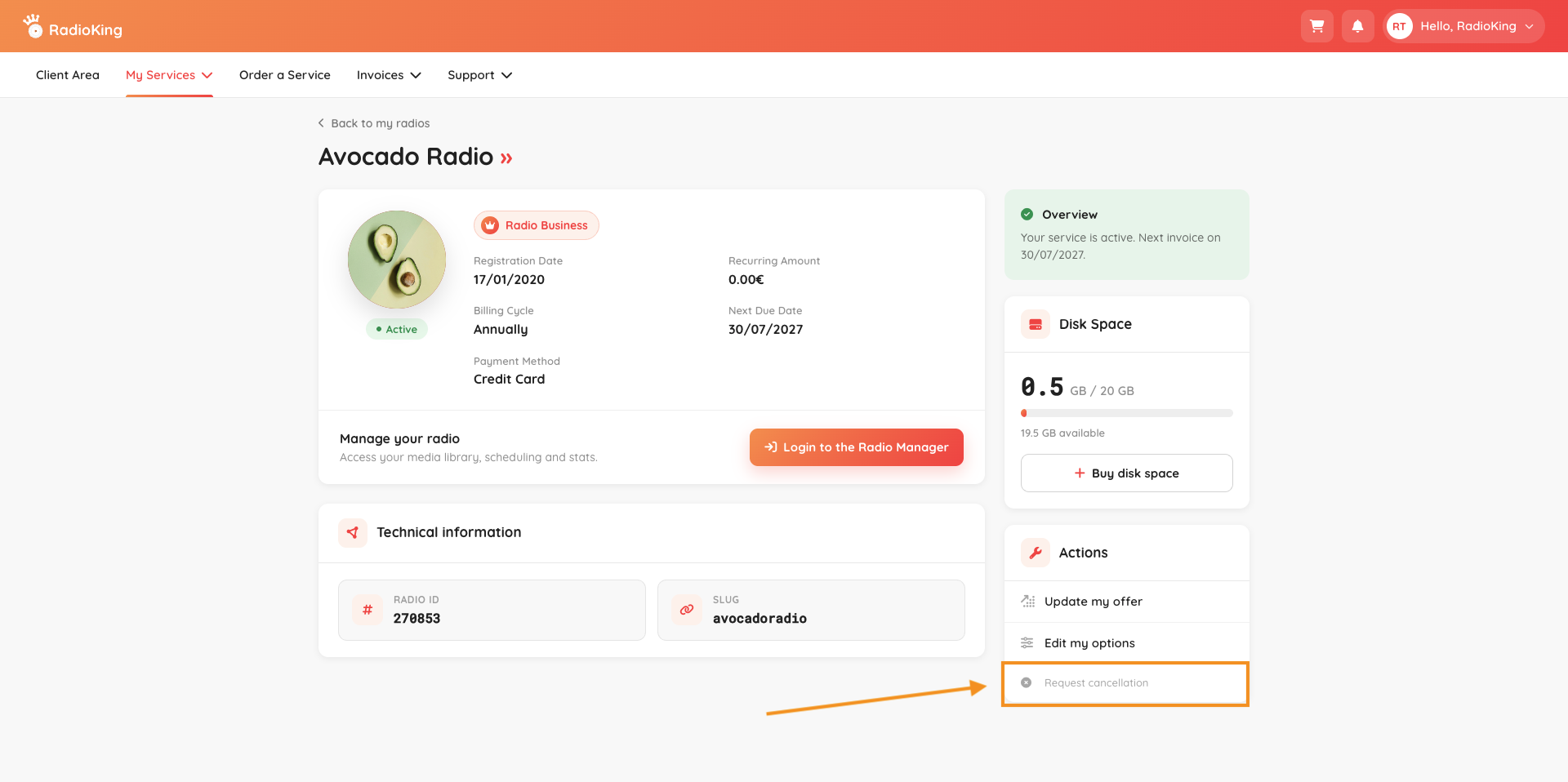1568x782 pixels.
Task: Click Request cancellation
Action: click(x=1125, y=683)
